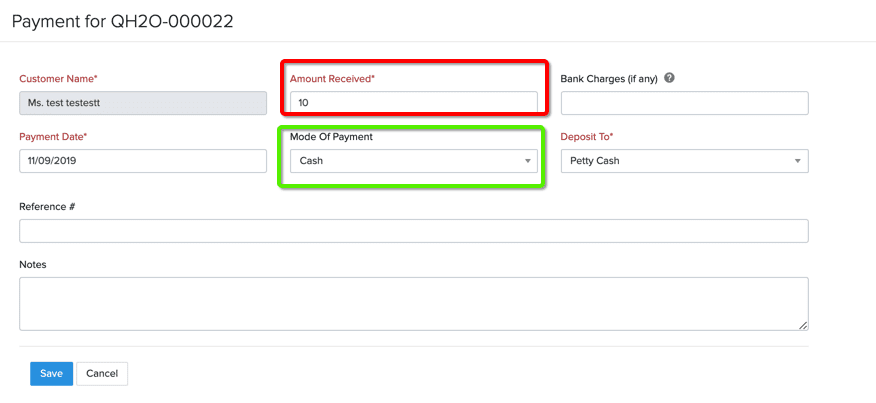Click the Notes textarea resize handle corner

803,325
